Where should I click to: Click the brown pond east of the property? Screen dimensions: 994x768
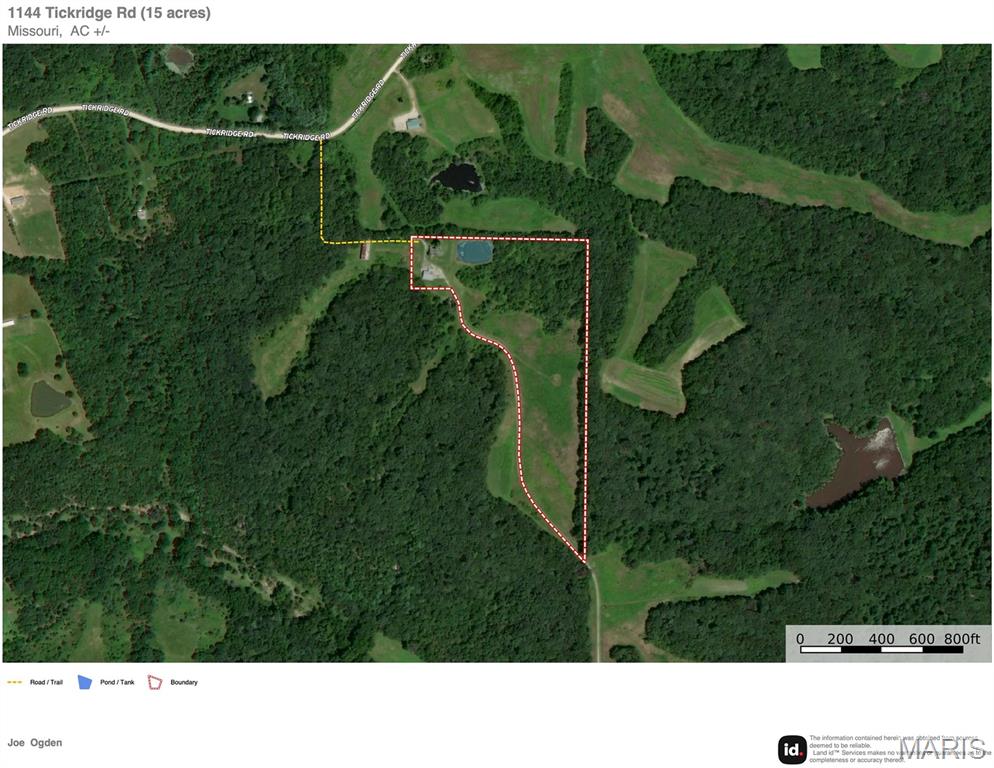pos(857,464)
